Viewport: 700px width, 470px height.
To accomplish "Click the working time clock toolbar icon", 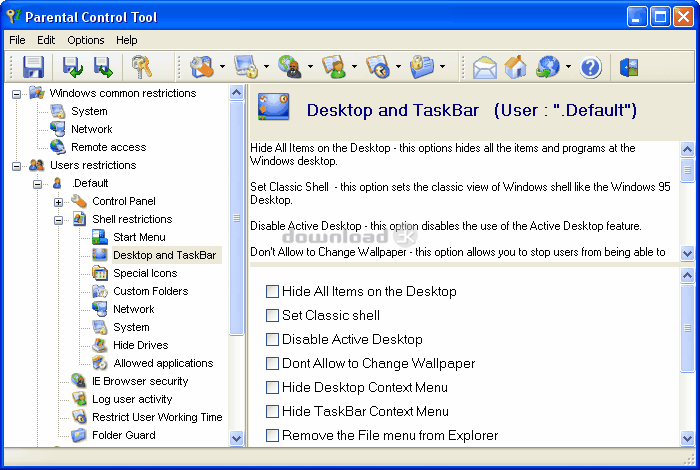I will coord(378,67).
